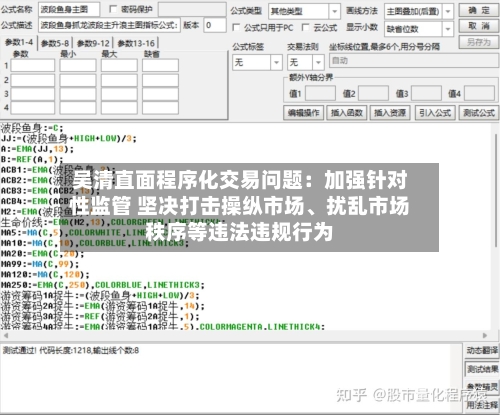The image size is (500, 415).
Task: Tick the 云公式 checkbox
Action: pos(305,27)
